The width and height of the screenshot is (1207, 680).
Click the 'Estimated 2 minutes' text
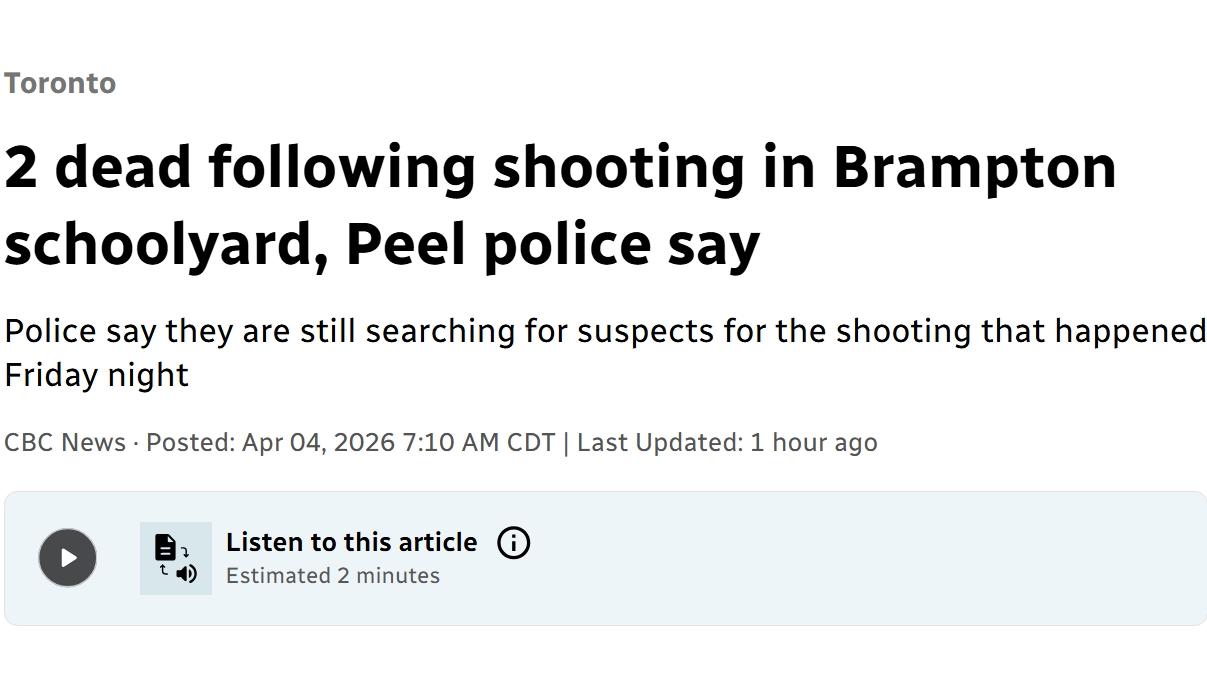[x=333, y=576]
